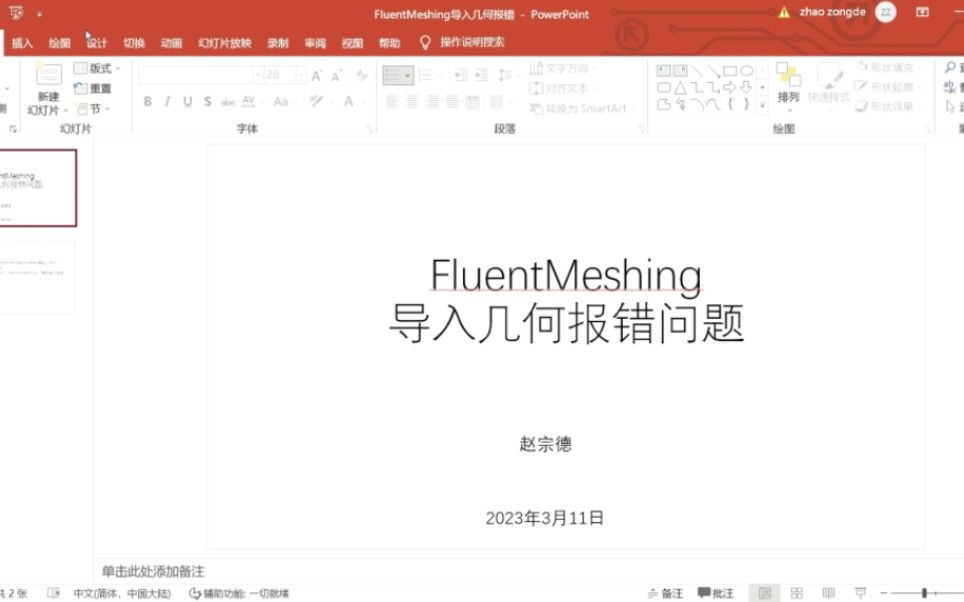Select the text box shape icon

tap(663, 70)
